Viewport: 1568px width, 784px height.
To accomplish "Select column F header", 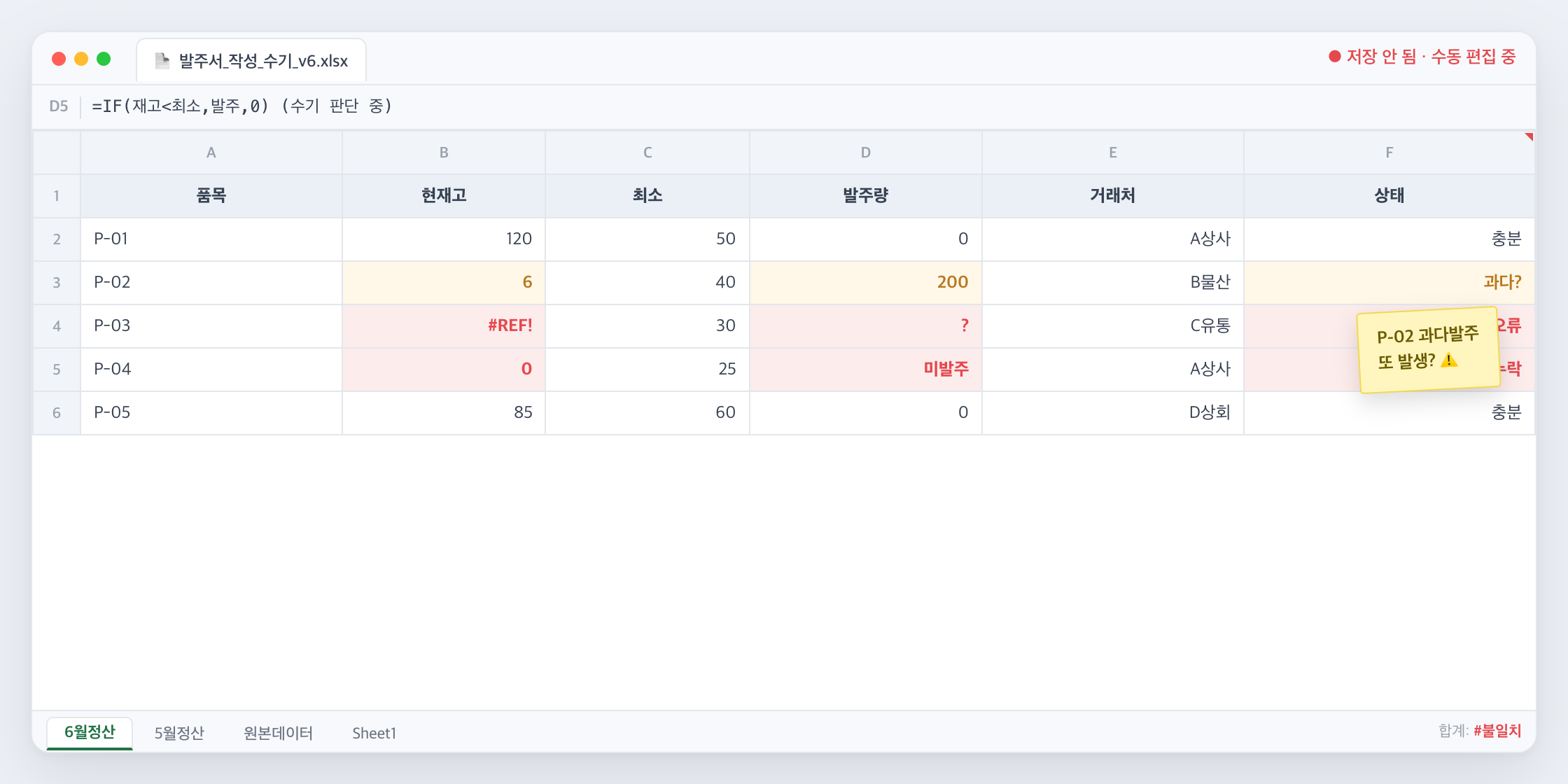I will coord(1389,153).
